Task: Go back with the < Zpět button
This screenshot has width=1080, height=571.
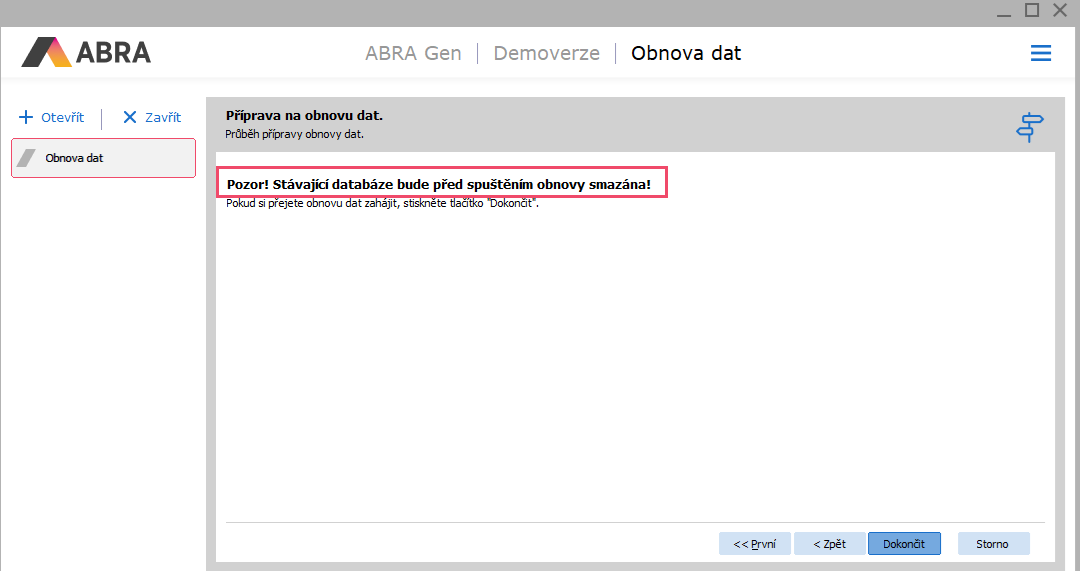Action: click(x=829, y=543)
